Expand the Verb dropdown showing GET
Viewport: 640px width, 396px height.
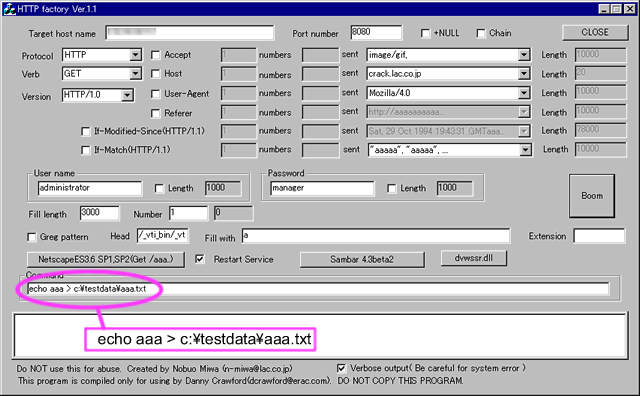pos(136,73)
